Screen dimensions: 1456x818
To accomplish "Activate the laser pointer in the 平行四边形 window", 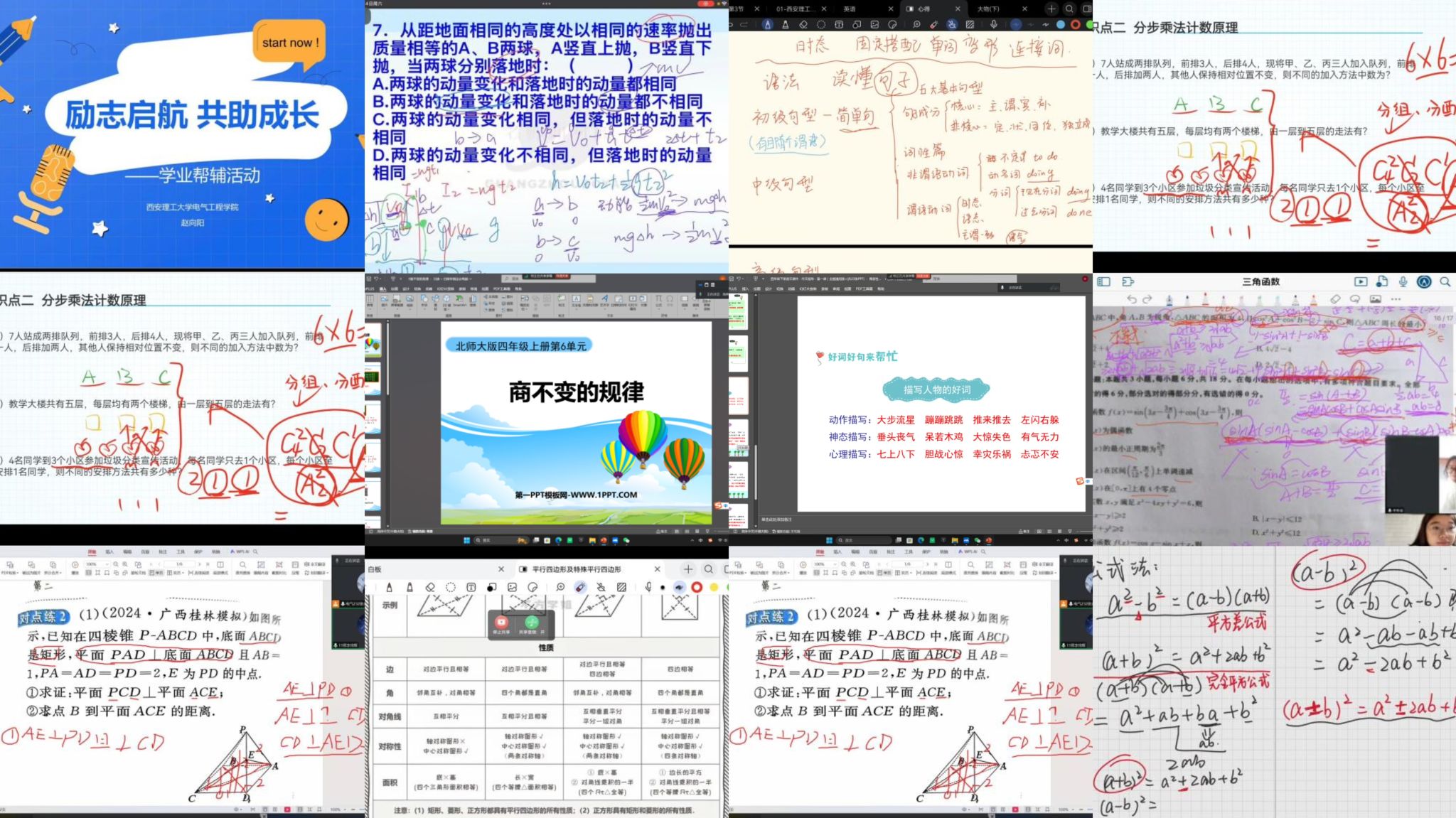I will click(580, 587).
